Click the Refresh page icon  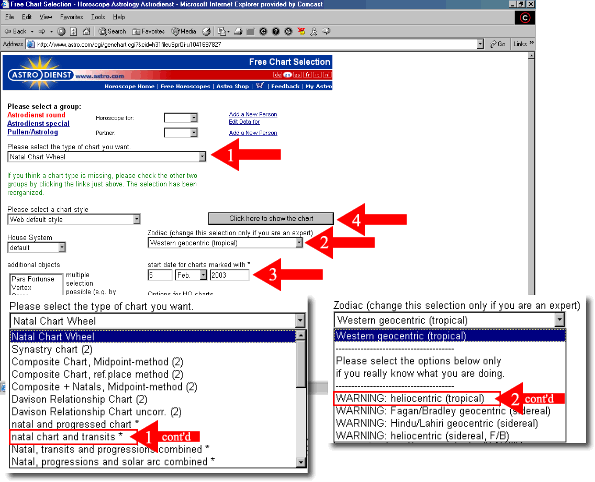[74, 32]
